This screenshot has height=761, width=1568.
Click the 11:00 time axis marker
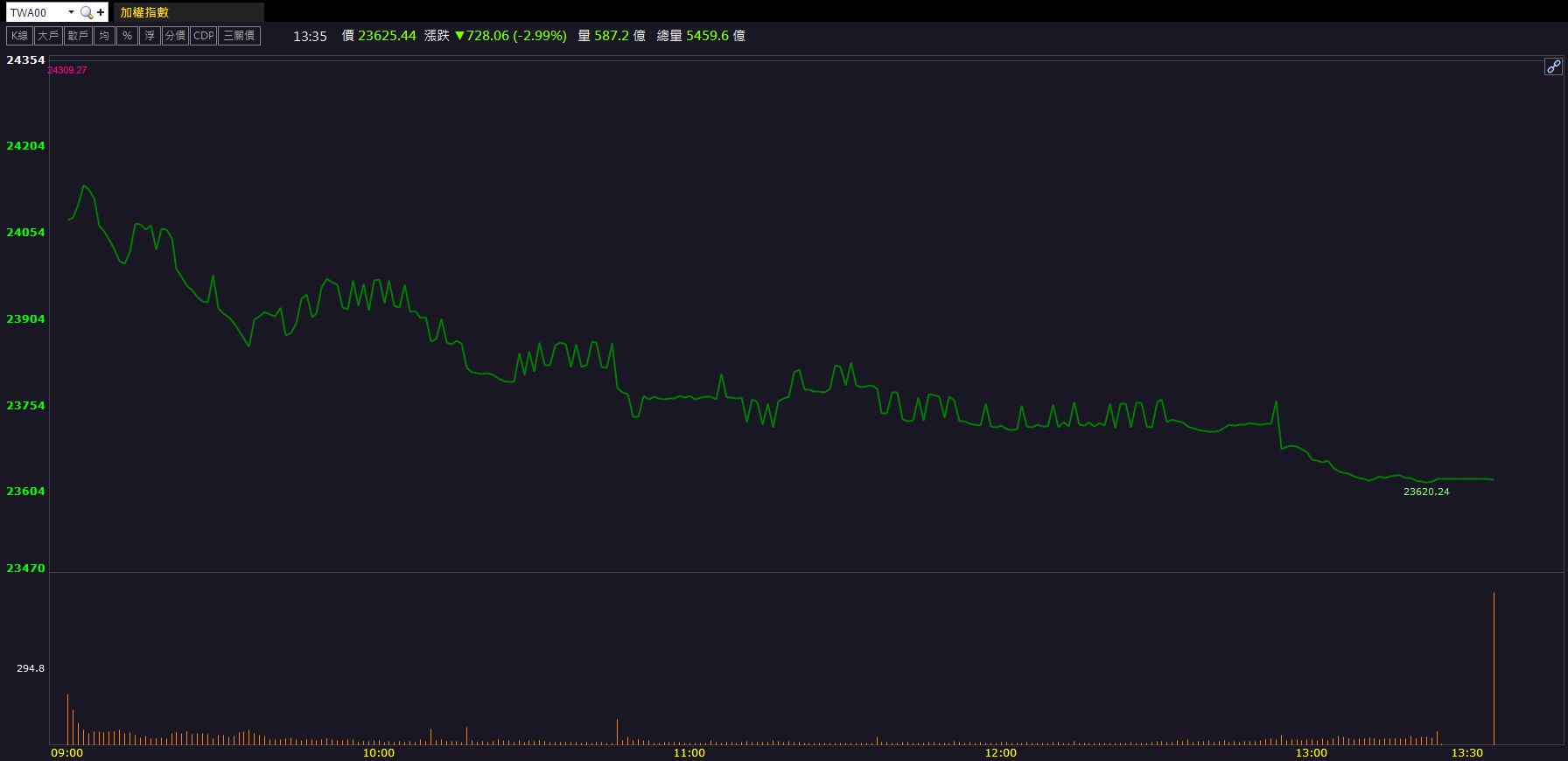[x=689, y=753]
